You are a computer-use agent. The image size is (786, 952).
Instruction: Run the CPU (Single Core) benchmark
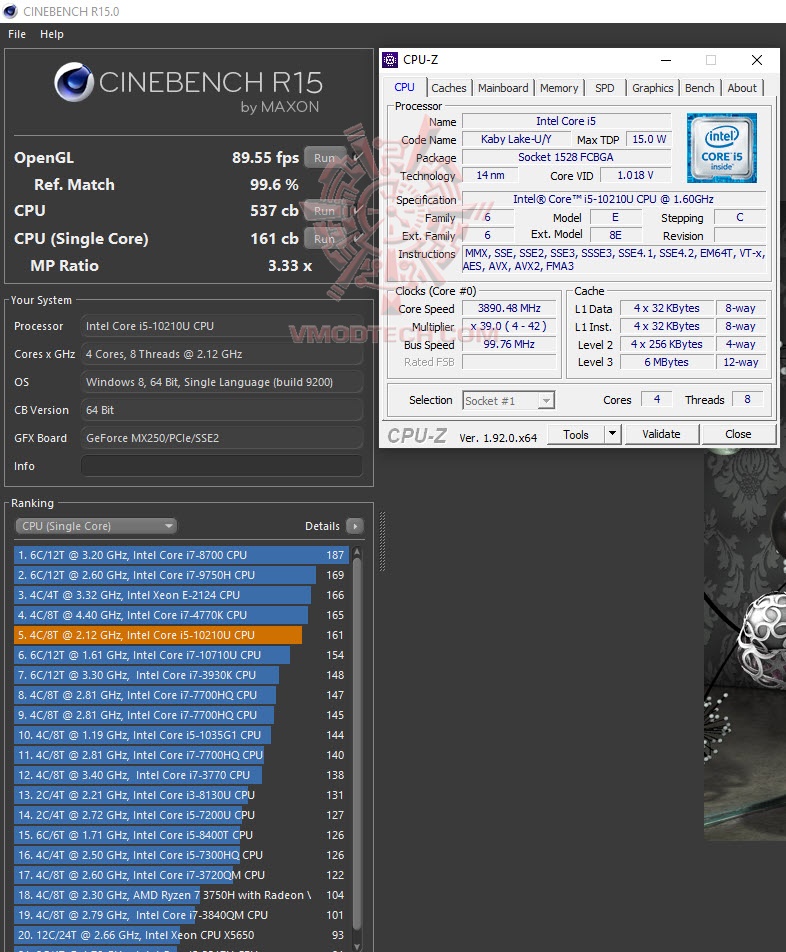[325, 239]
